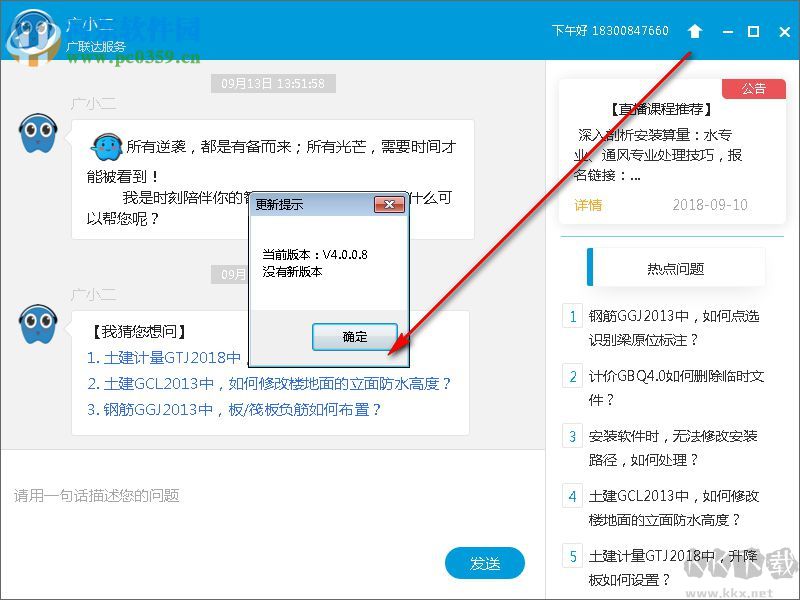
Task: Click suggested question 2 土建GCL2013 立面防水高度
Action: (x=269, y=384)
